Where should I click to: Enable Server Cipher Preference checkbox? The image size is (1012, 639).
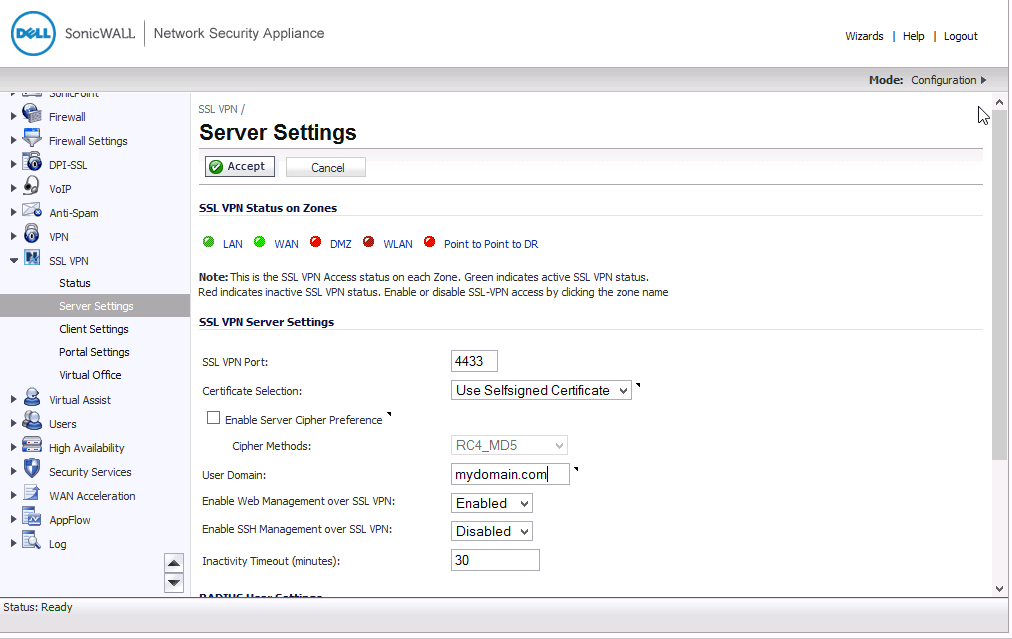click(x=213, y=418)
